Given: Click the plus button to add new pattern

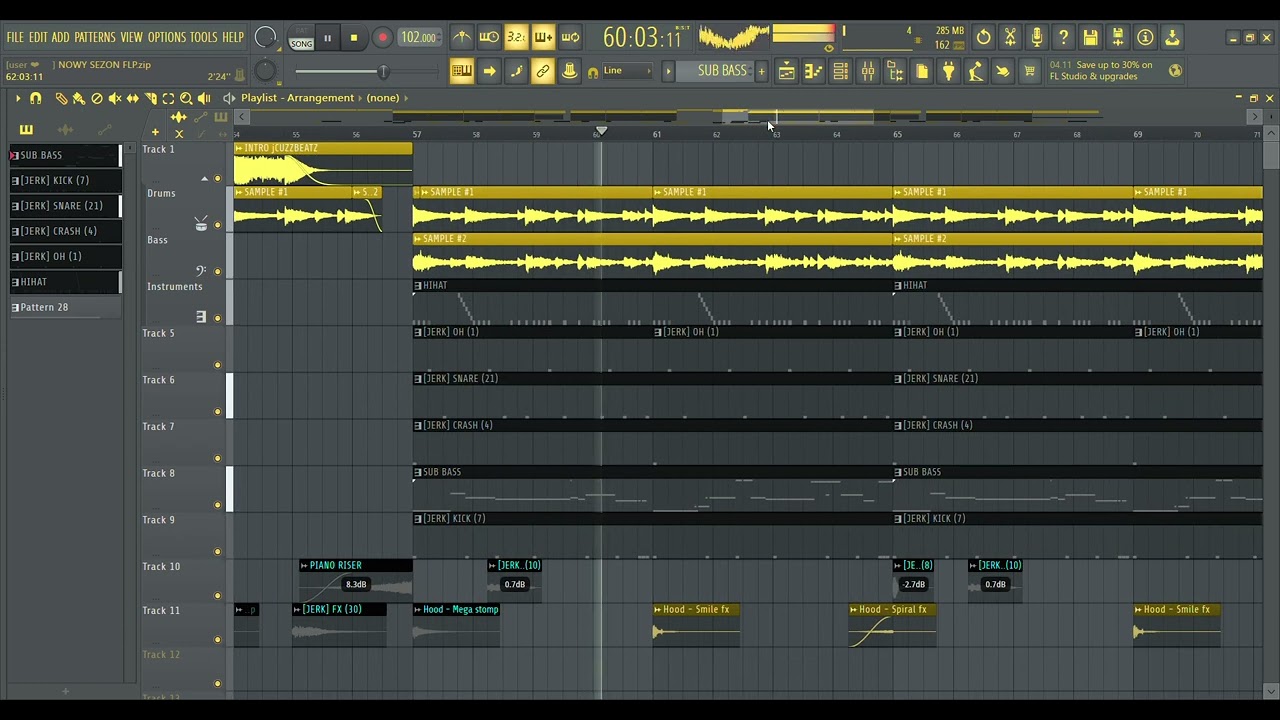Looking at the screenshot, I should tap(761, 71).
